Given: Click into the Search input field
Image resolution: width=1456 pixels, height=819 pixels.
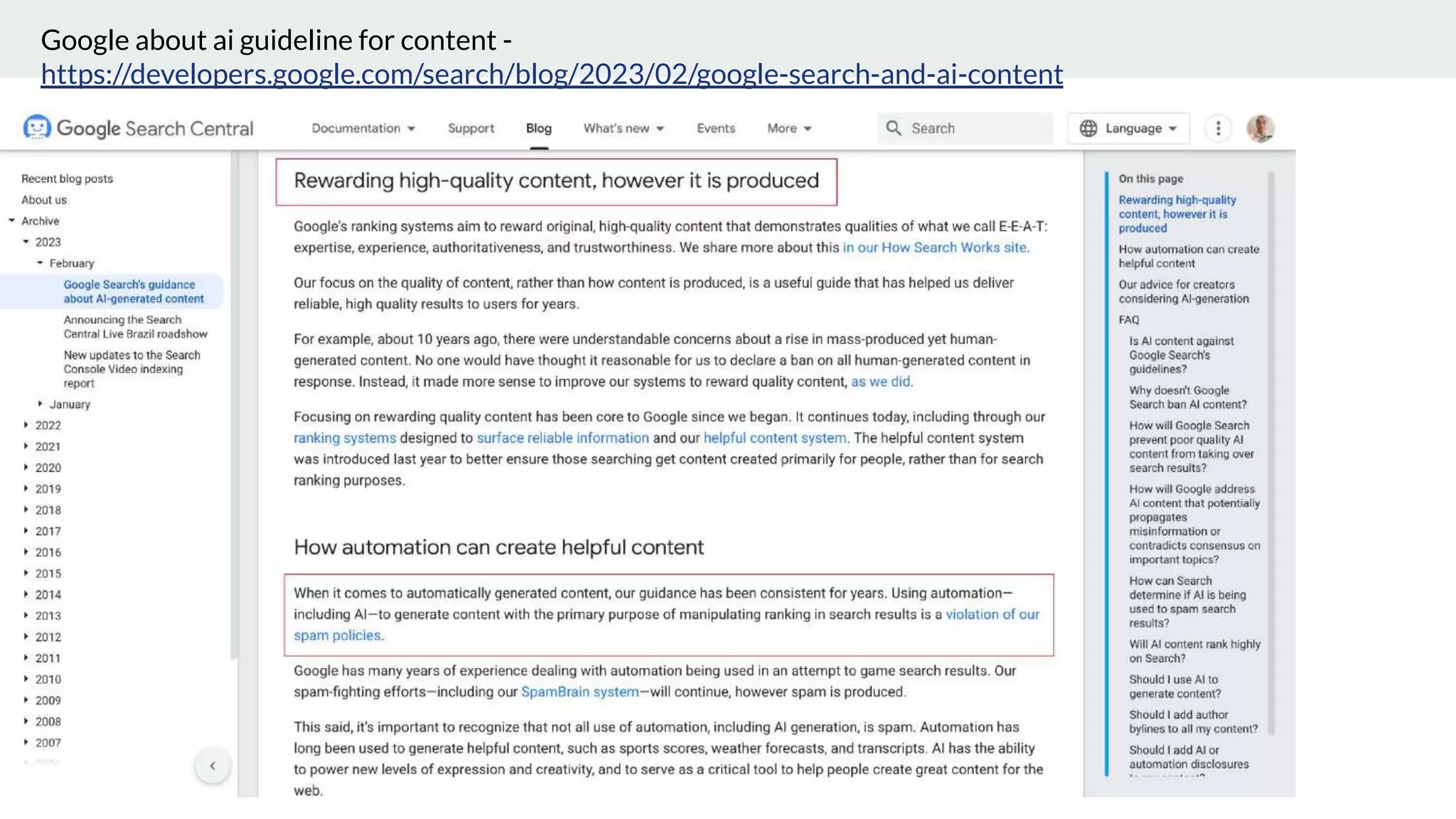Looking at the screenshot, I should 965,128.
